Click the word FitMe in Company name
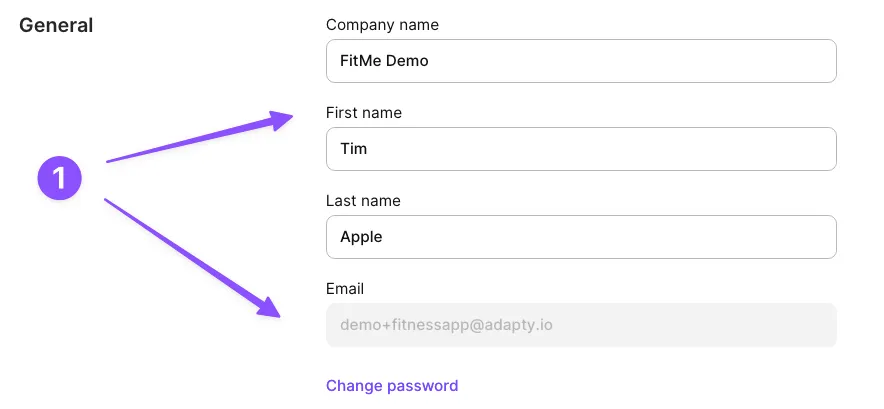 pos(360,61)
